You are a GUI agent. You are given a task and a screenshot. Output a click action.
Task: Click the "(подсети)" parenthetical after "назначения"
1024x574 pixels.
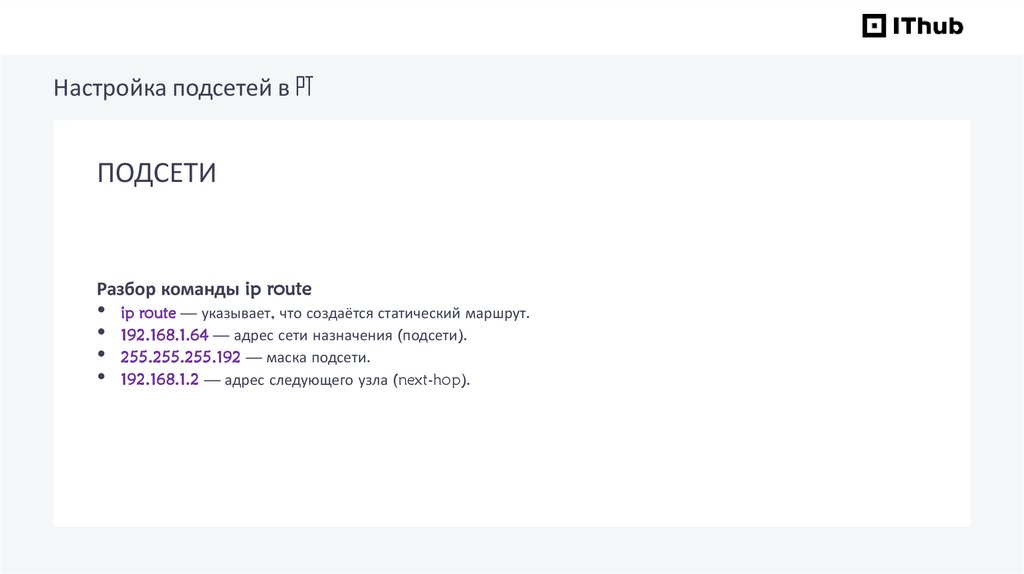[430, 336]
